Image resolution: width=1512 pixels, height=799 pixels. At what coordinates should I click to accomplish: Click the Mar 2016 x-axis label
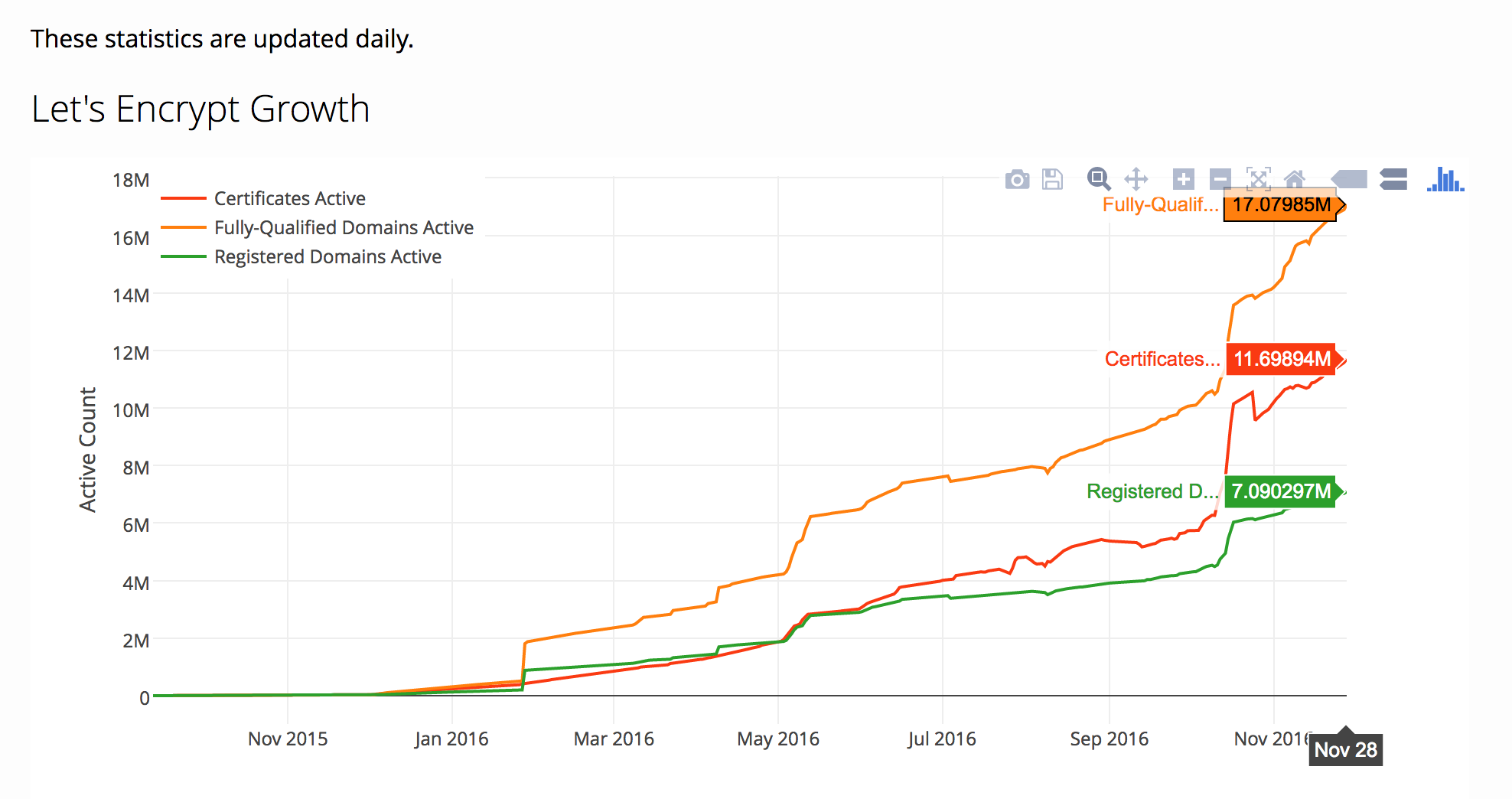pos(614,739)
